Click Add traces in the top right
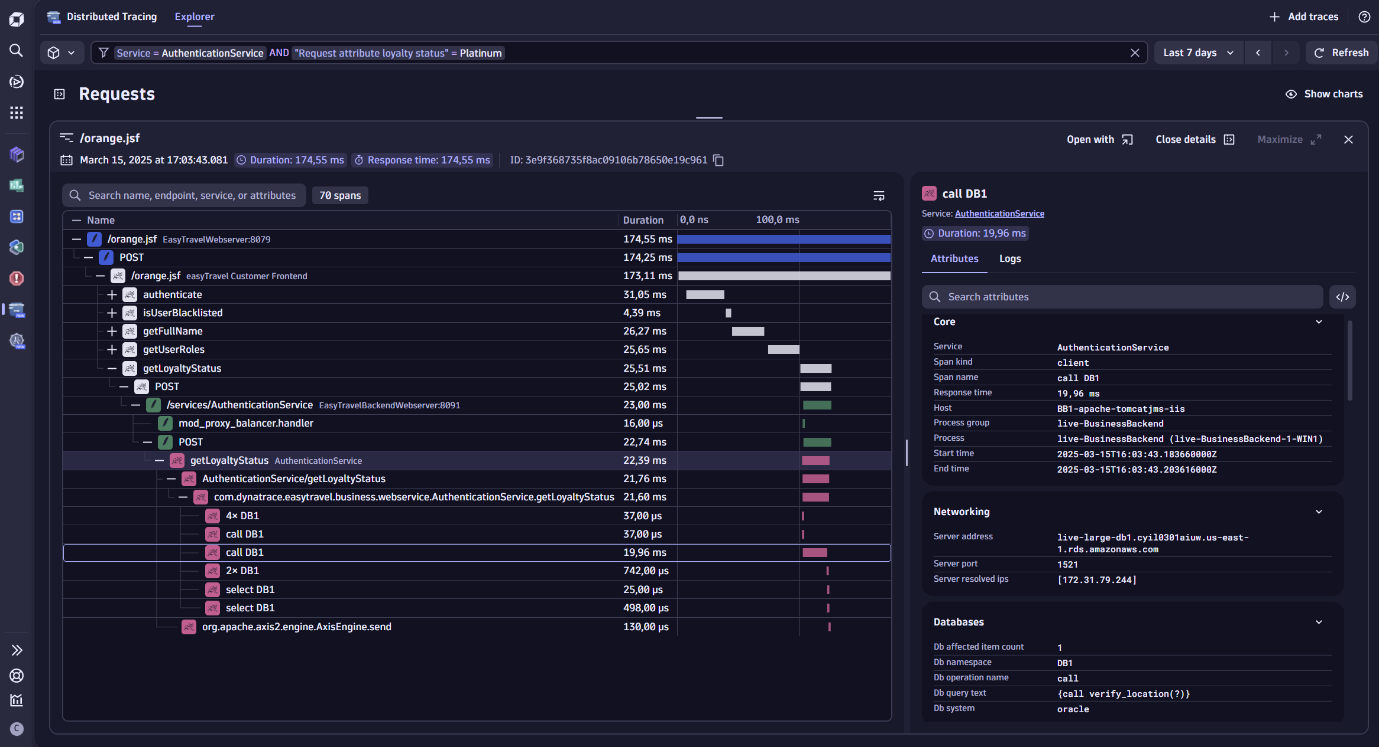The width and height of the screenshot is (1379, 747). [x=1304, y=16]
